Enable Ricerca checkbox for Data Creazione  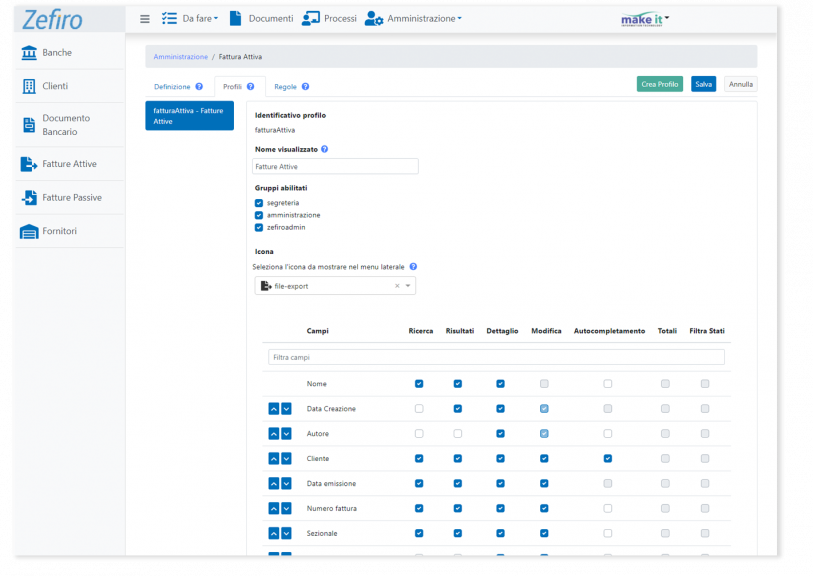point(419,409)
